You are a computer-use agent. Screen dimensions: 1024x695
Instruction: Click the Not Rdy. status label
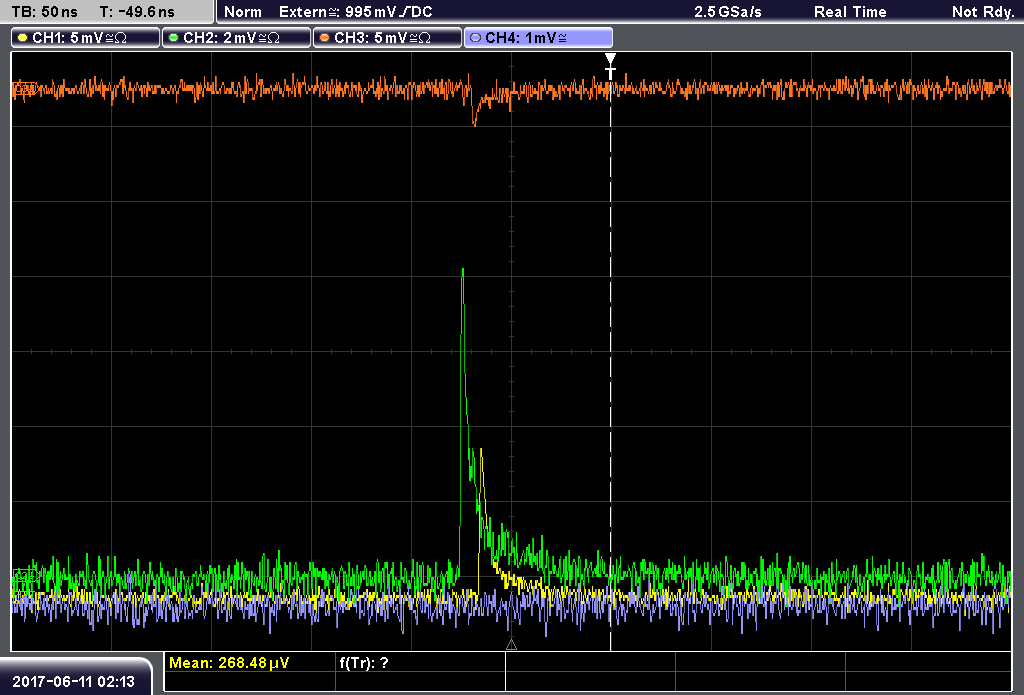[983, 12]
